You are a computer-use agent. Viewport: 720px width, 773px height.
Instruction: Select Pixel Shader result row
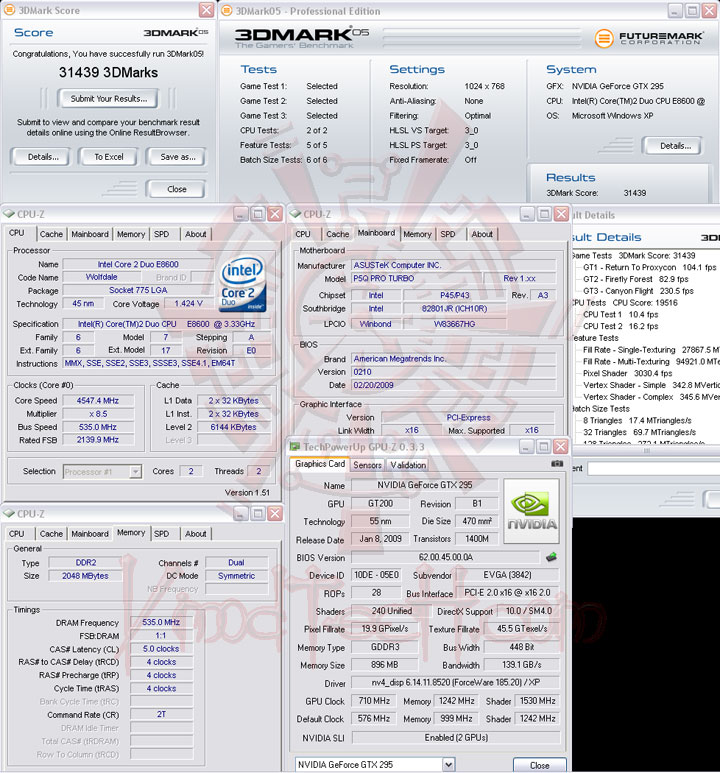pyautogui.click(x=627, y=373)
